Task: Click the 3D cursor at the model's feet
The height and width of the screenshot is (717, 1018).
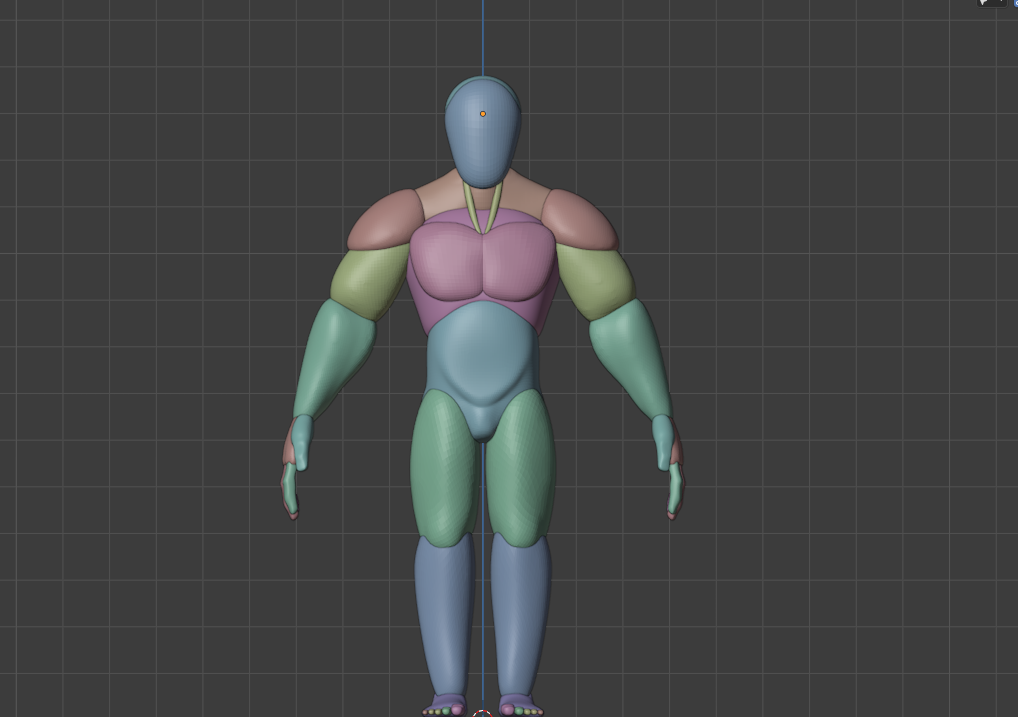Action: point(483,714)
